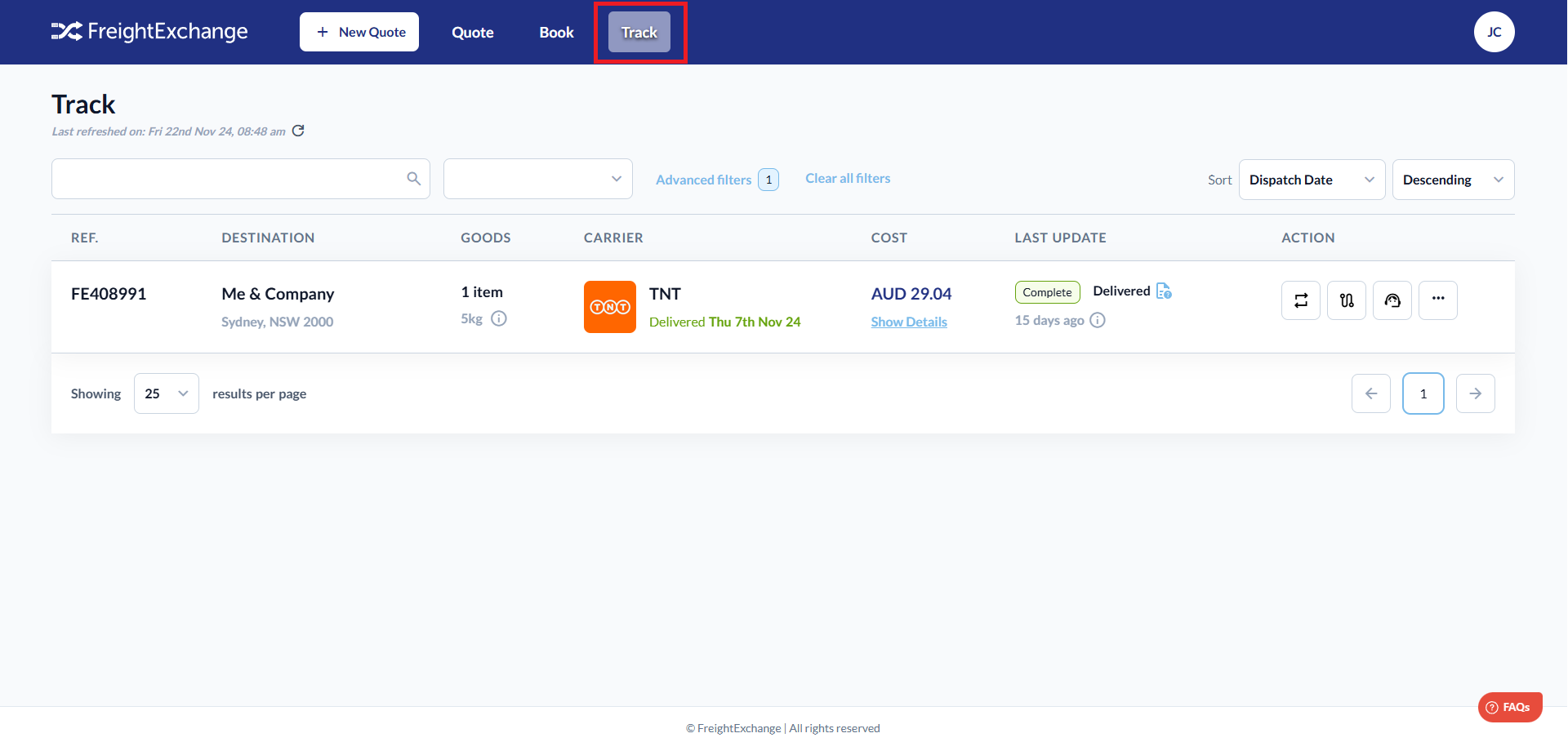
Task: Select page 1 button
Action: (1423, 393)
